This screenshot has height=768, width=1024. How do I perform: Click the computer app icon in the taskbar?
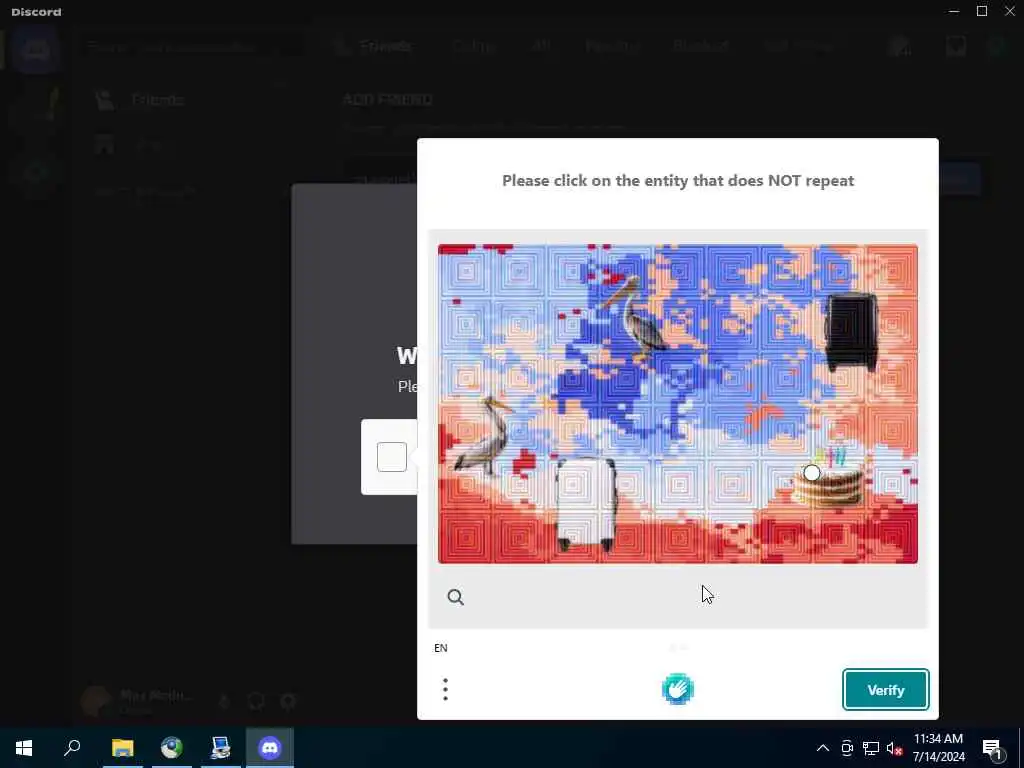[221, 748]
